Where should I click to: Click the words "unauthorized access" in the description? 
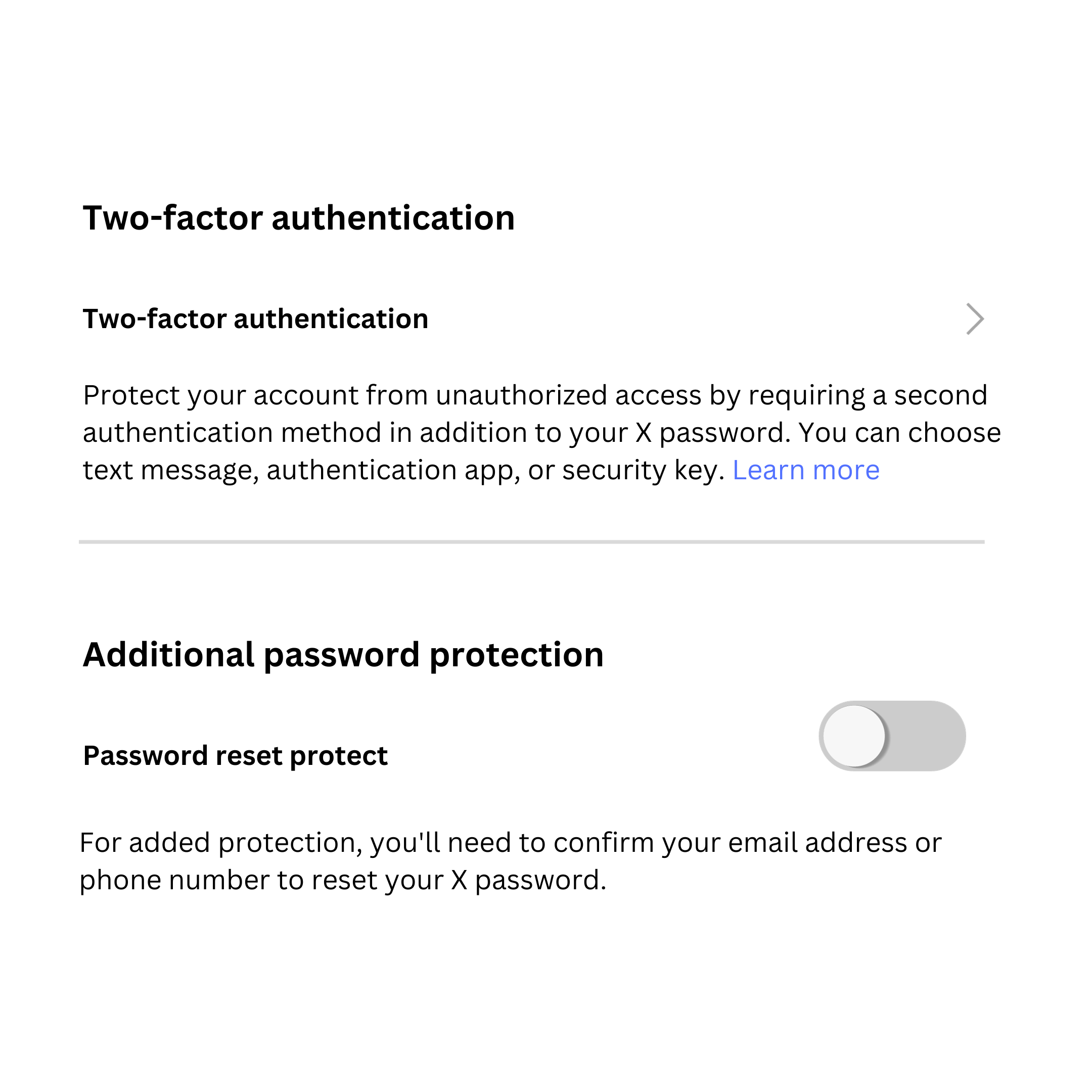568,396
